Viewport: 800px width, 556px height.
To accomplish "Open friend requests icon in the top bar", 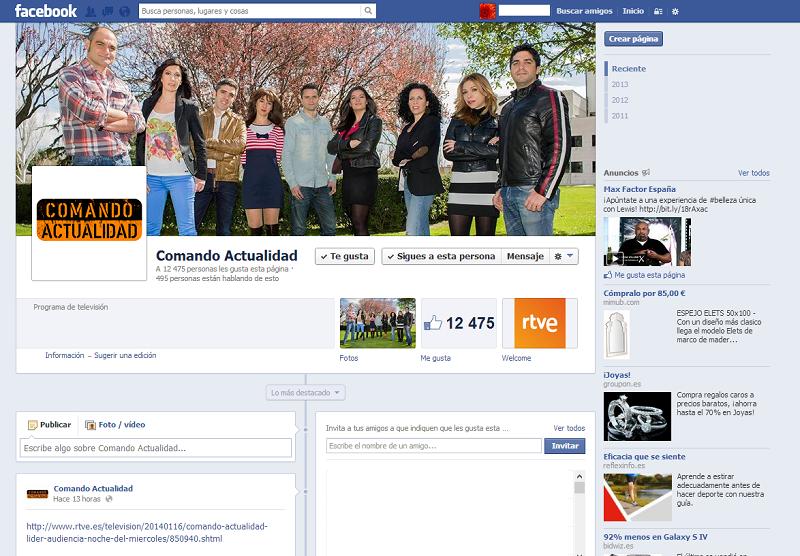I will 91,11.
